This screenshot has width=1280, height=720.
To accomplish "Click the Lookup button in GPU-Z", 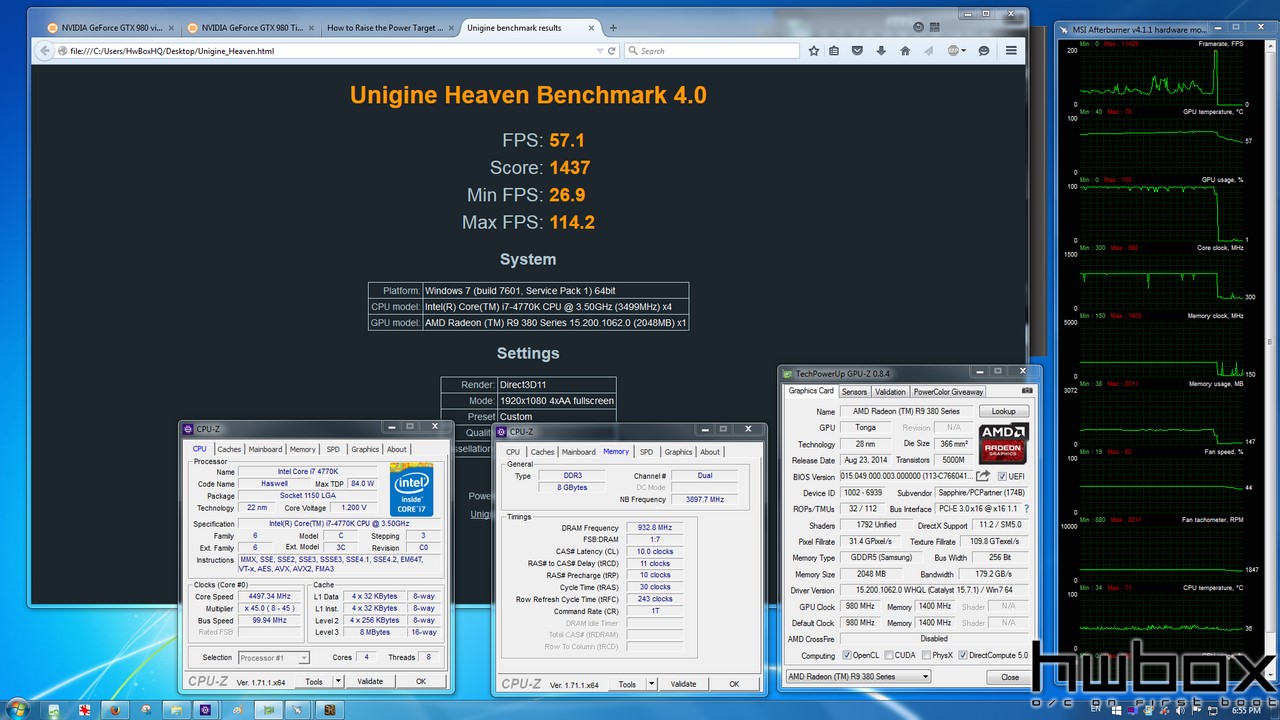I will (1003, 411).
